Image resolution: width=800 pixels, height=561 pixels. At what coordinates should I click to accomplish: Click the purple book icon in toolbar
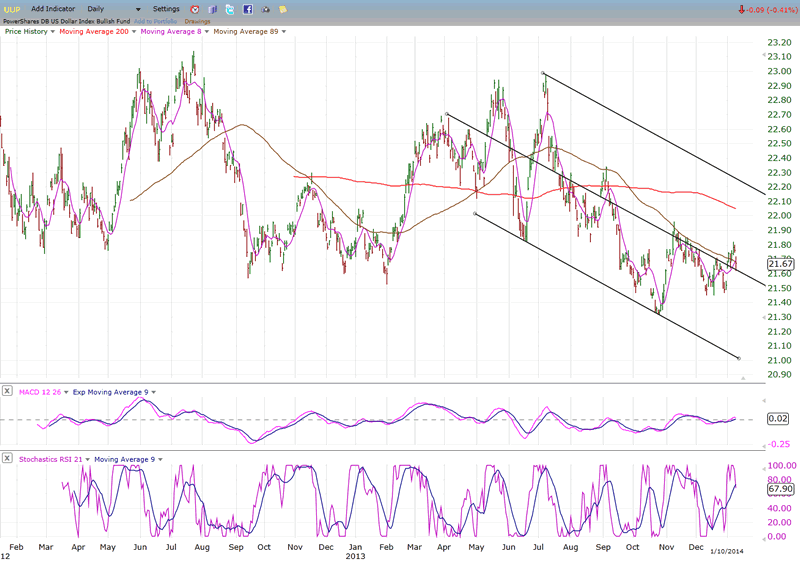click(x=212, y=9)
